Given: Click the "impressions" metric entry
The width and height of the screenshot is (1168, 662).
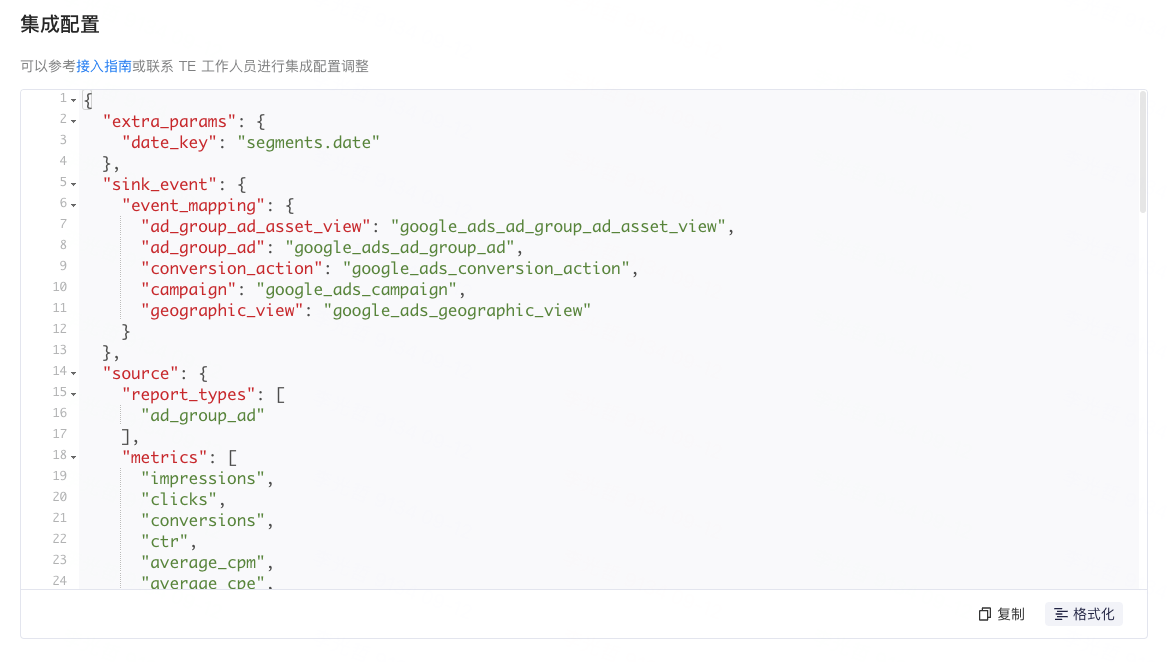Looking at the screenshot, I should [x=203, y=478].
